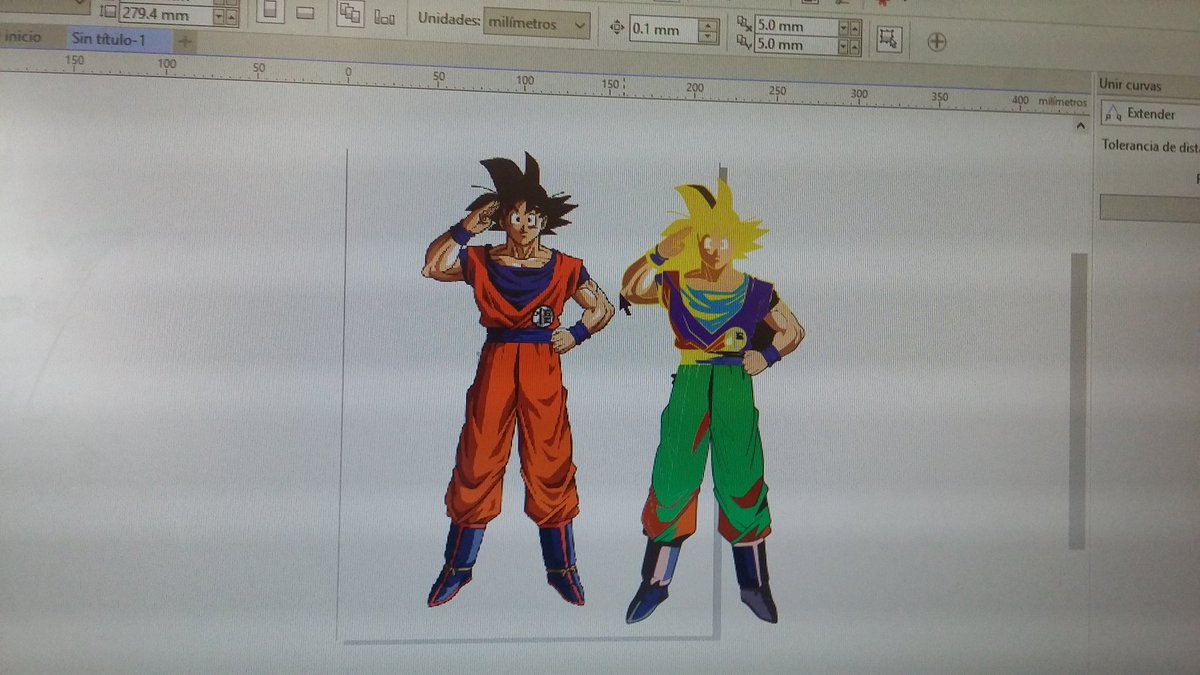Apply page size to current page icon
The height and width of the screenshot is (675, 1200).
pos(384,17)
